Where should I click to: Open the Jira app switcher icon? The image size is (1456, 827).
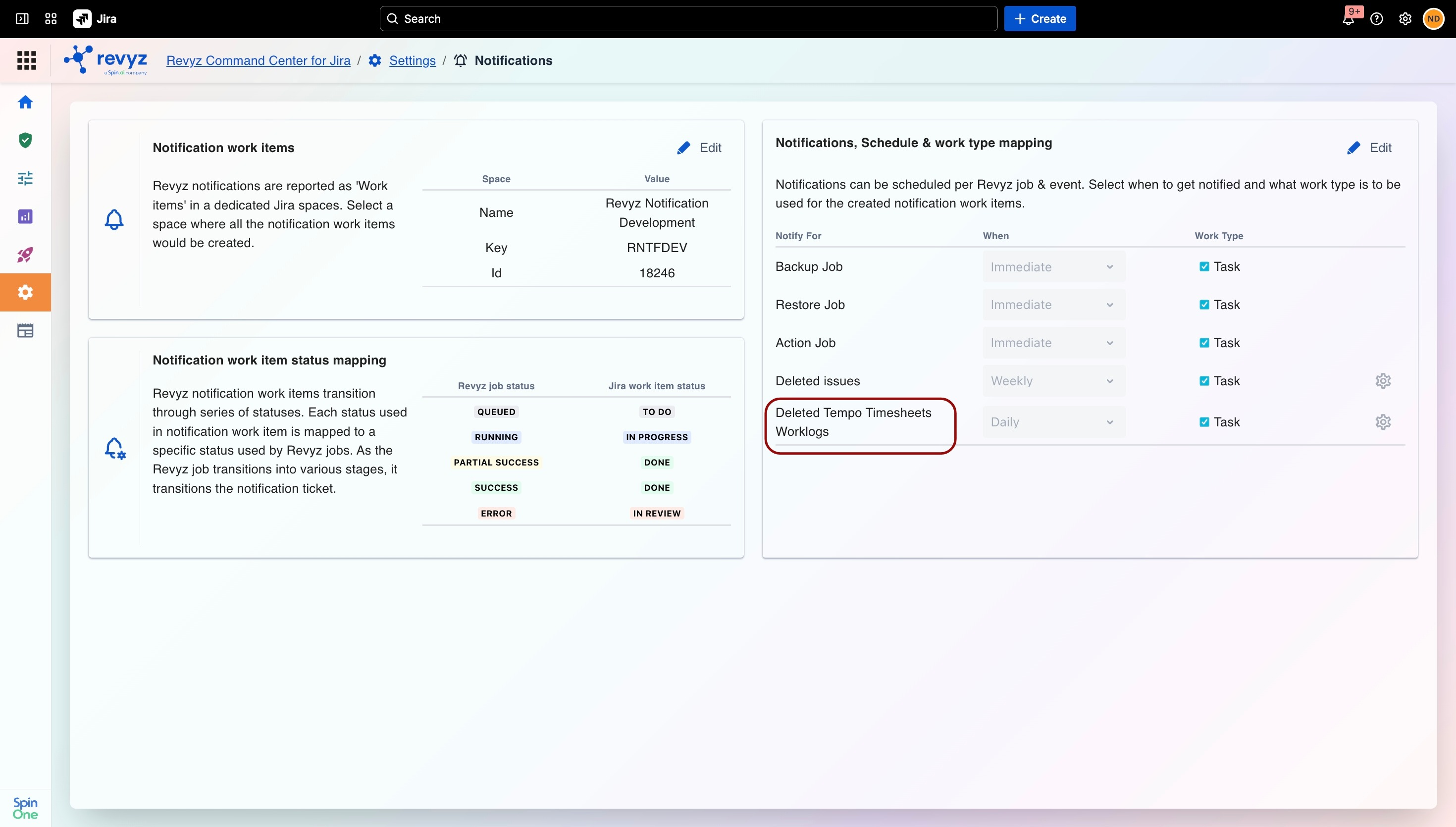51,19
